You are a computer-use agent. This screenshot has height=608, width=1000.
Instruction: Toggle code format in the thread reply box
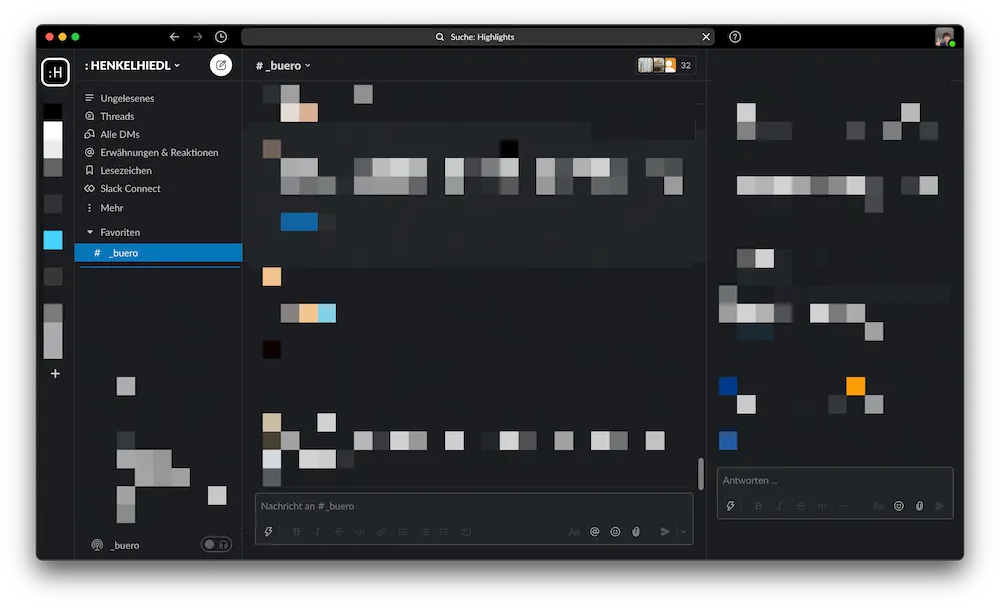pos(822,506)
